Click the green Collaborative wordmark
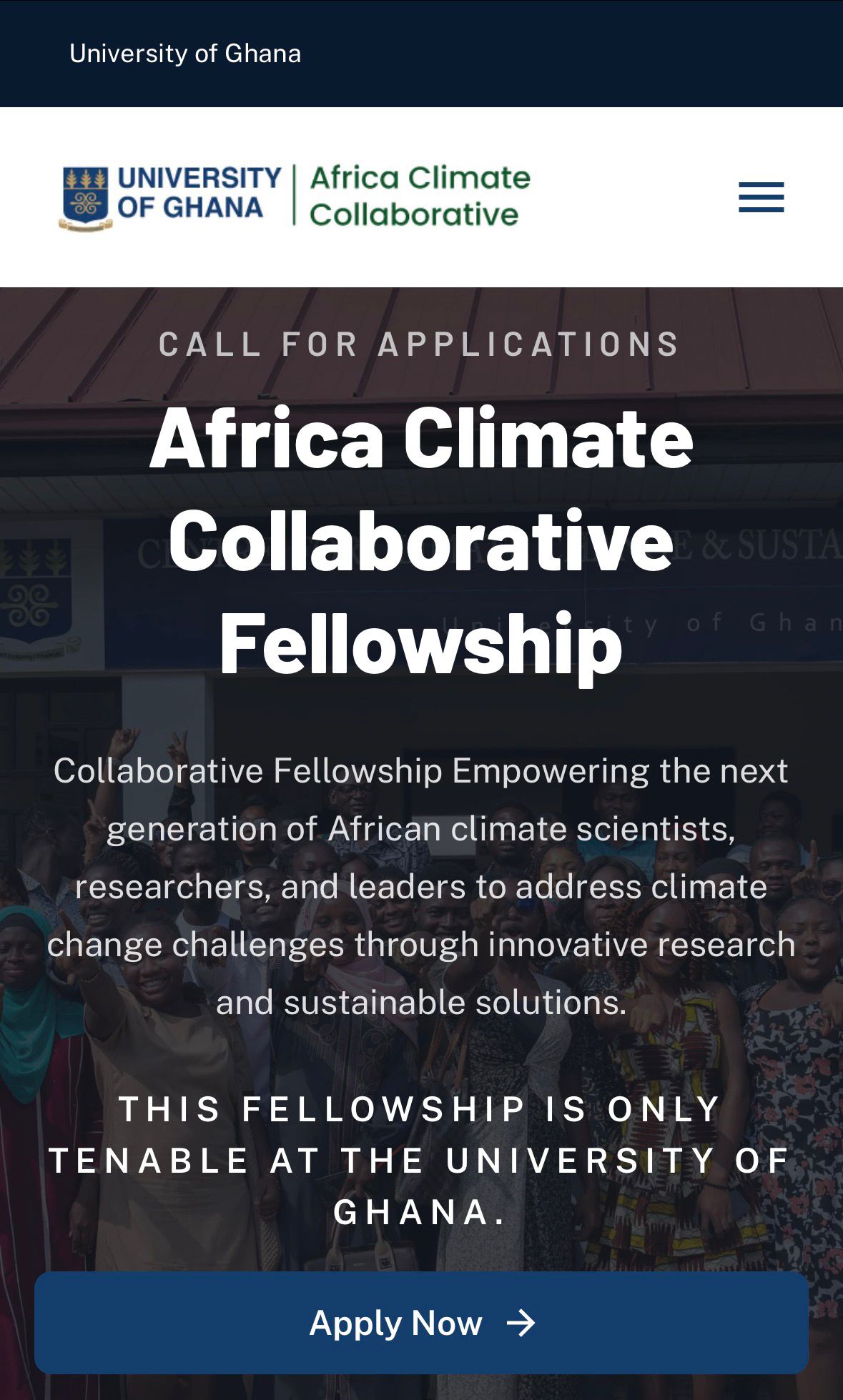The image size is (843, 1400). pyautogui.click(x=413, y=213)
